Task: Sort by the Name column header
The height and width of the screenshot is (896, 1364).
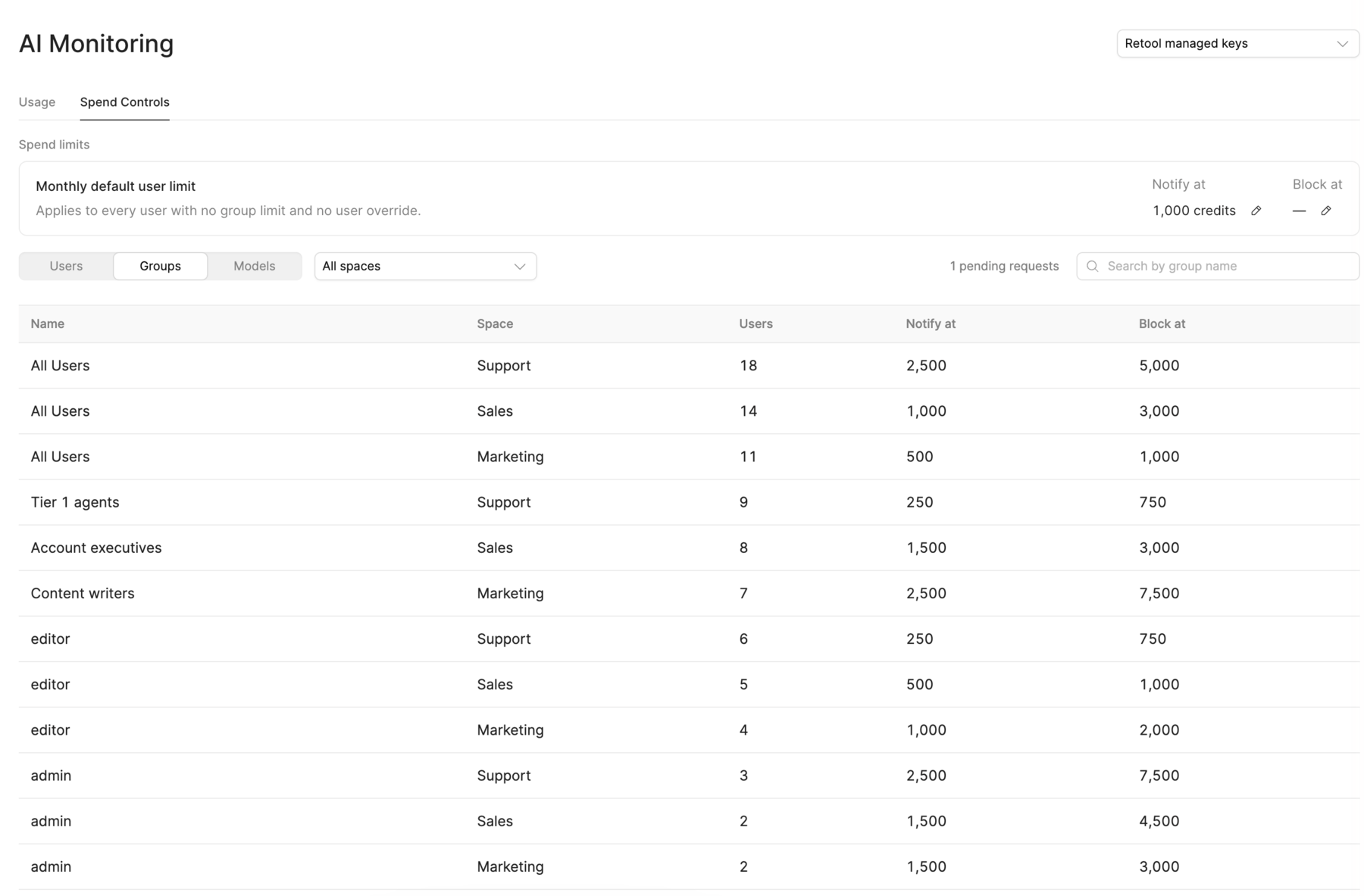Action: (x=47, y=323)
